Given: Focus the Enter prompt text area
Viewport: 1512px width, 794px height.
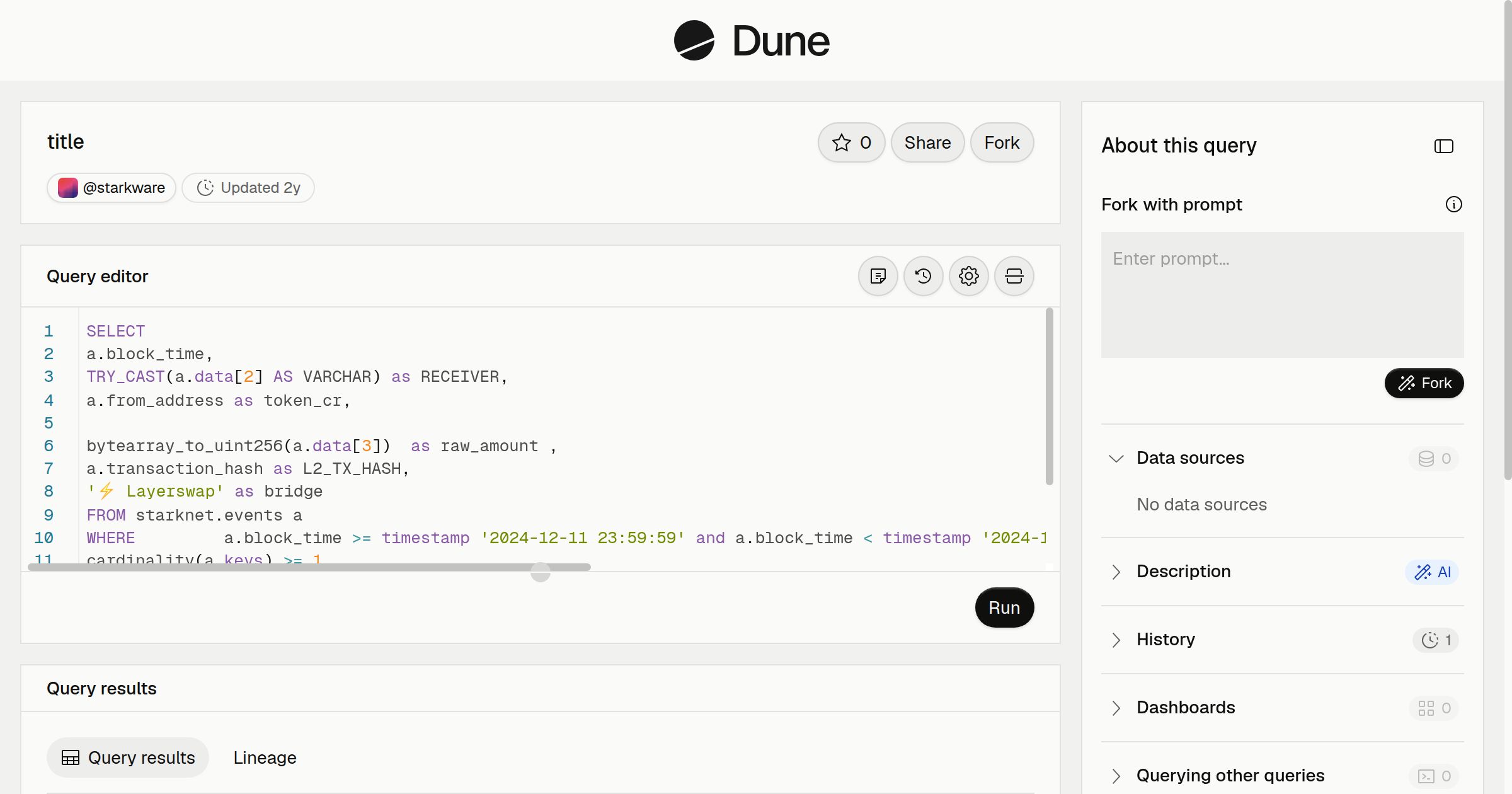Looking at the screenshot, I should pyautogui.click(x=1282, y=295).
